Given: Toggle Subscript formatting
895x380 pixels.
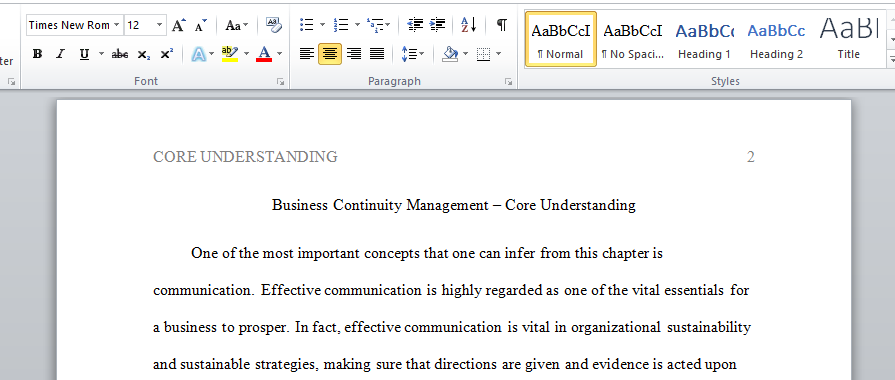Looking at the screenshot, I should coord(143,54).
